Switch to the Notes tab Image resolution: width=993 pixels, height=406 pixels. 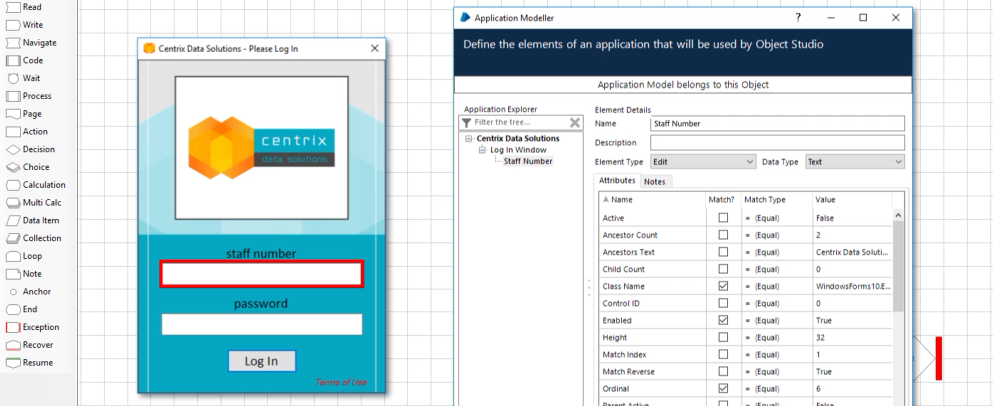[x=654, y=181]
